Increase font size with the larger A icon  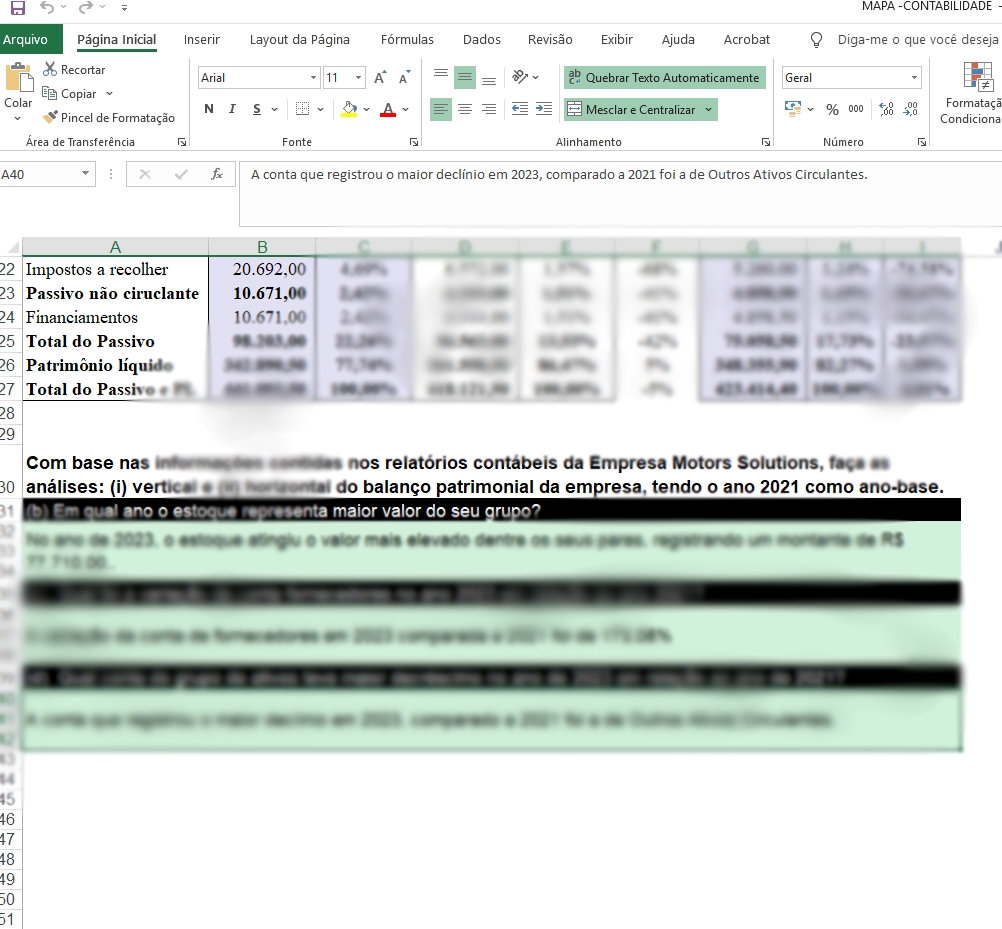point(380,78)
